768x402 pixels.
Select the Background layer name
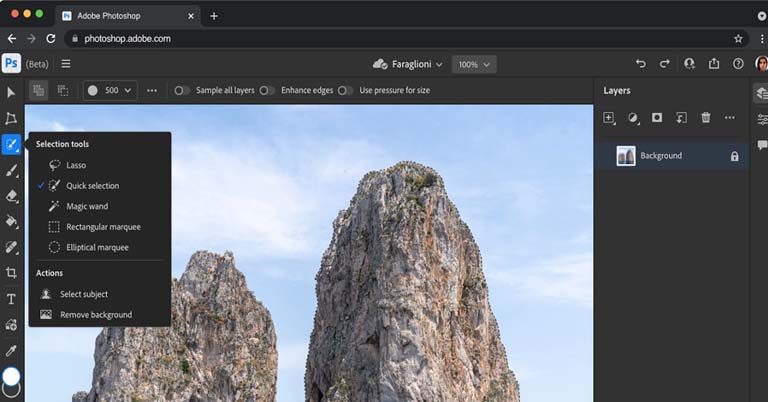click(x=661, y=156)
